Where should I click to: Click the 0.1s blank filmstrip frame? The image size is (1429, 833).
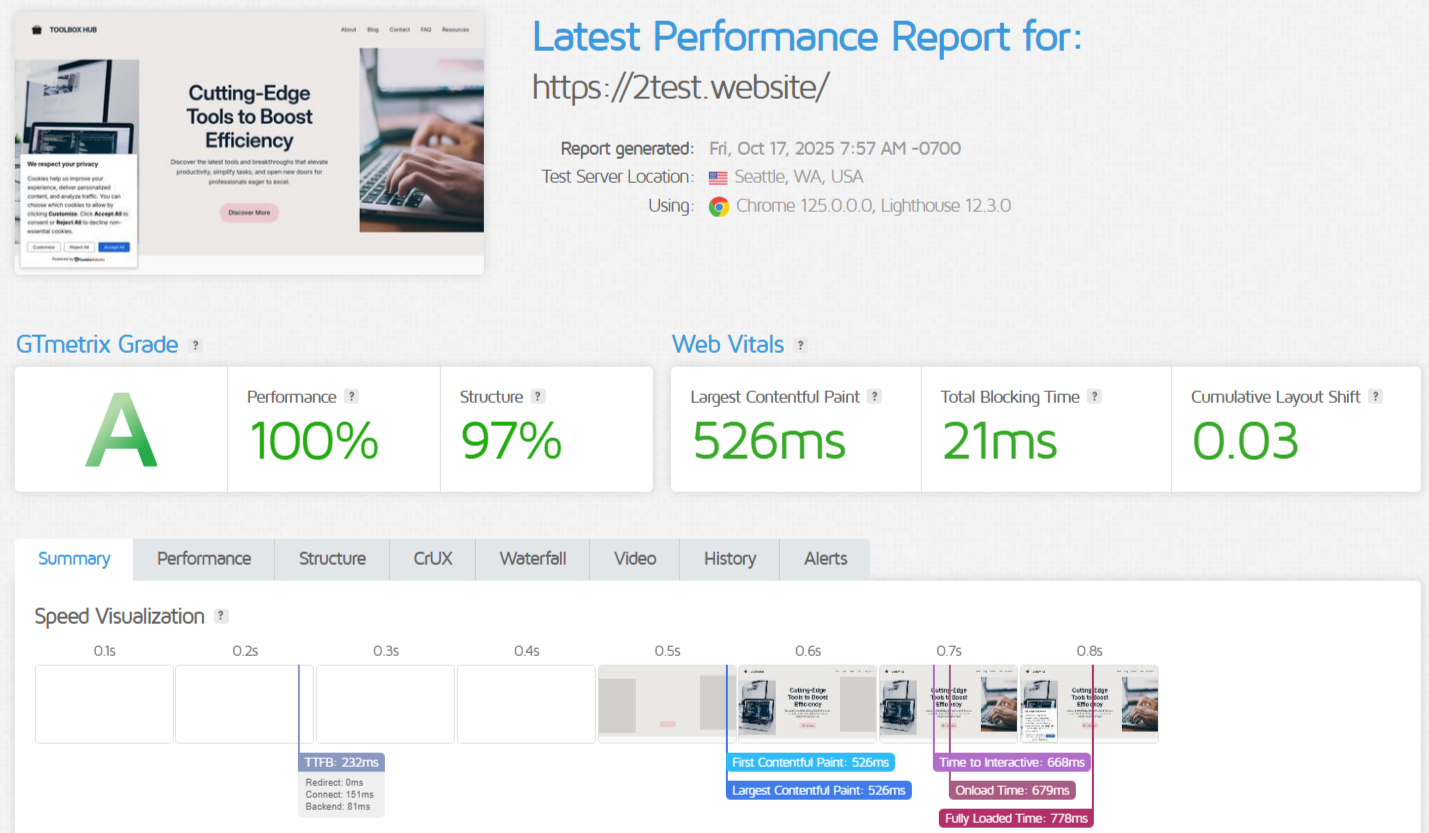104,704
